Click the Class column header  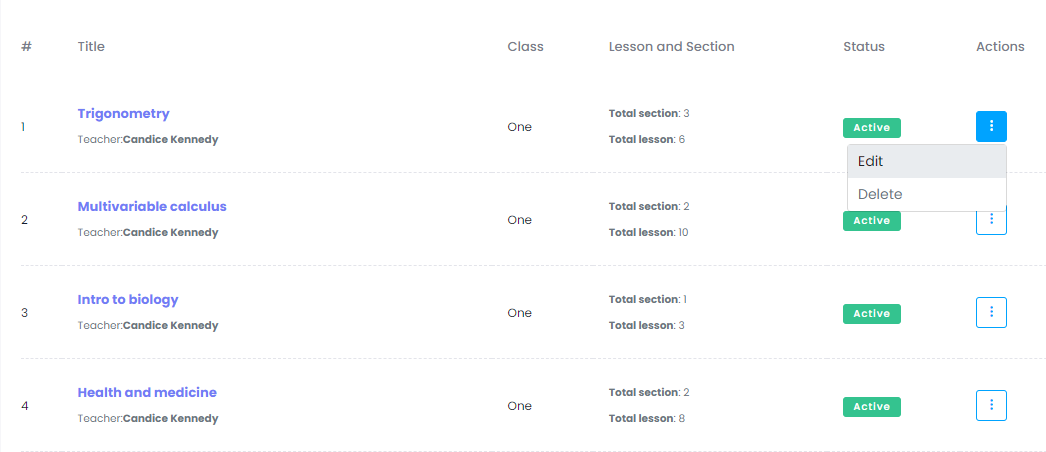(x=525, y=46)
